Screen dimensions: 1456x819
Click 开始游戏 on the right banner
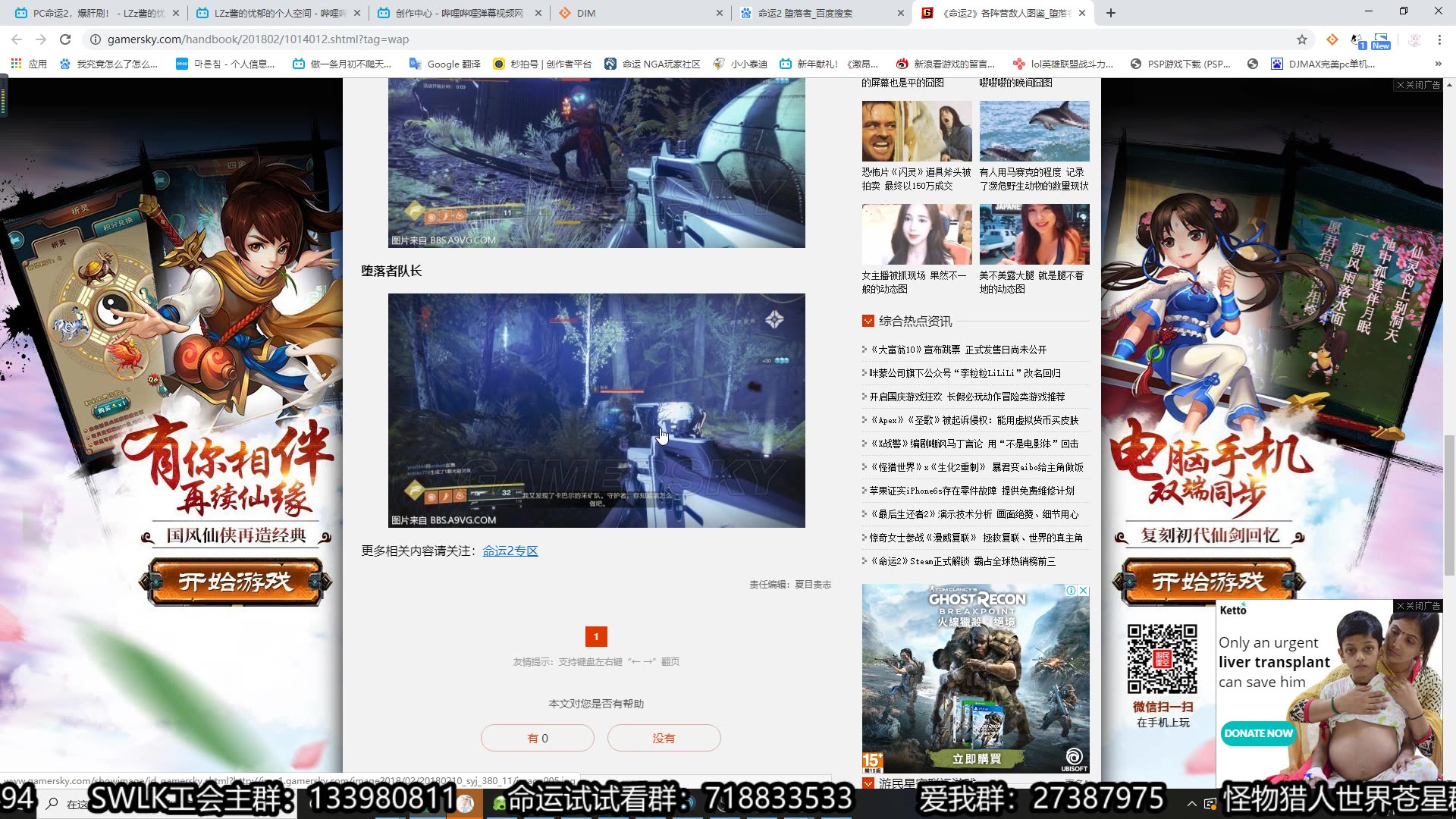point(1209,582)
